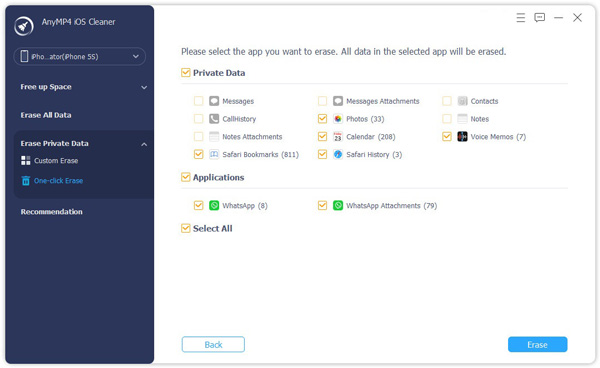Click the Calendar app icon
Viewport: 600px width, 368px height.
point(338,137)
